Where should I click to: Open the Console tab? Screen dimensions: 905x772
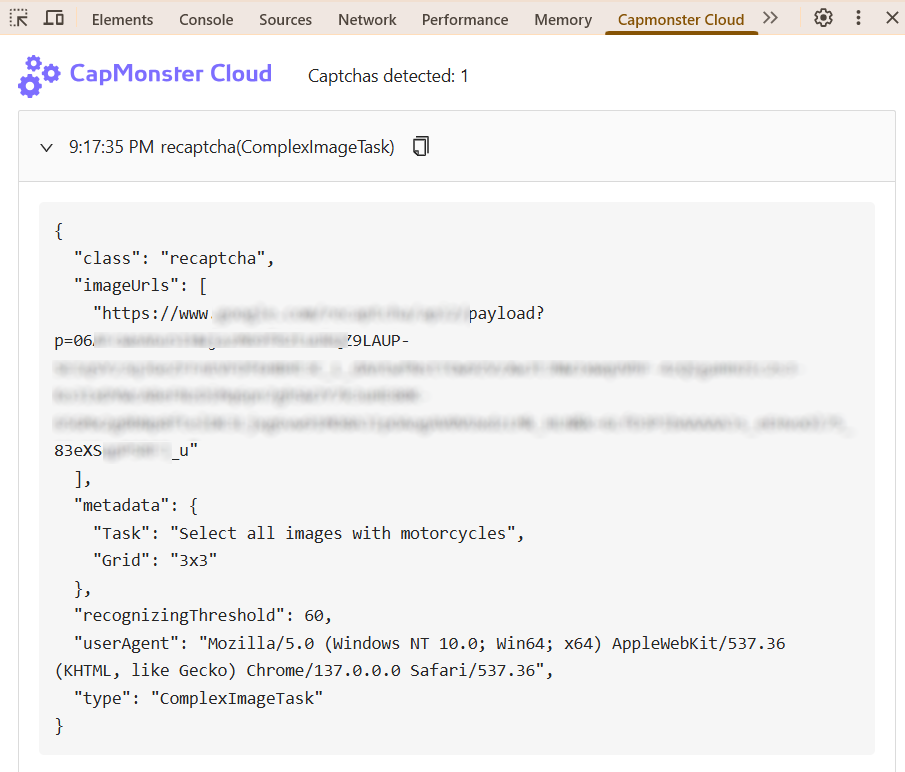point(206,19)
